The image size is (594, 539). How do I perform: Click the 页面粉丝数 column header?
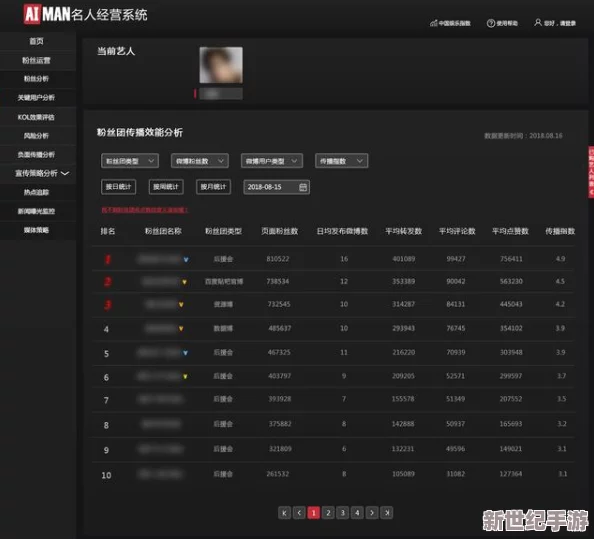[280, 231]
